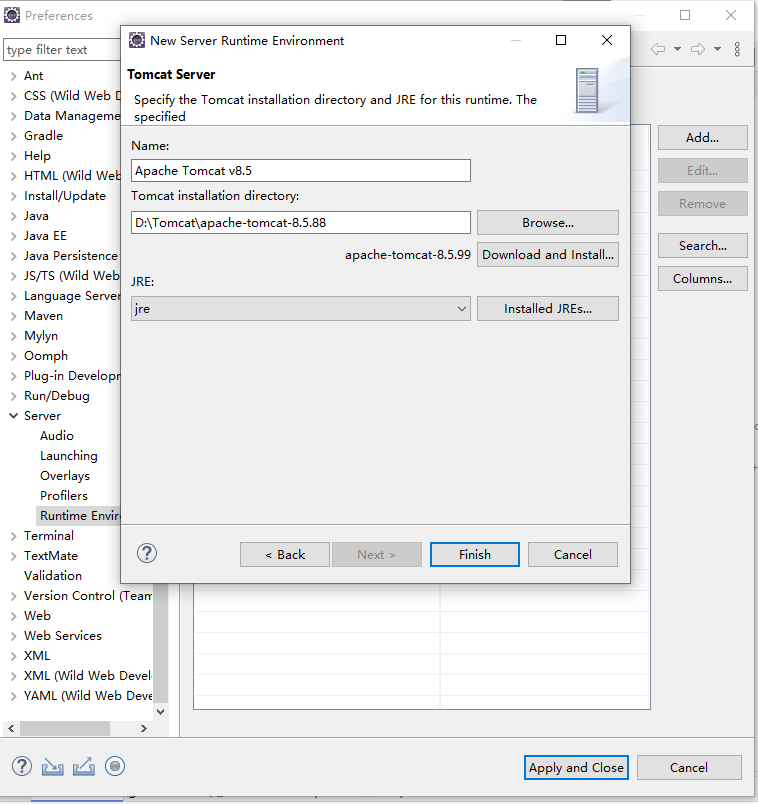This screenshot has height=804, width=758.
Task: Open the JRE combo box
Action: (301, 309)
